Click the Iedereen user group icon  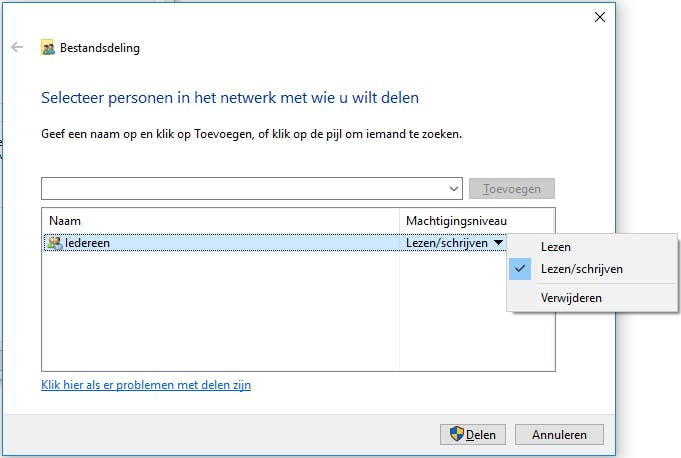coord(54,242)
